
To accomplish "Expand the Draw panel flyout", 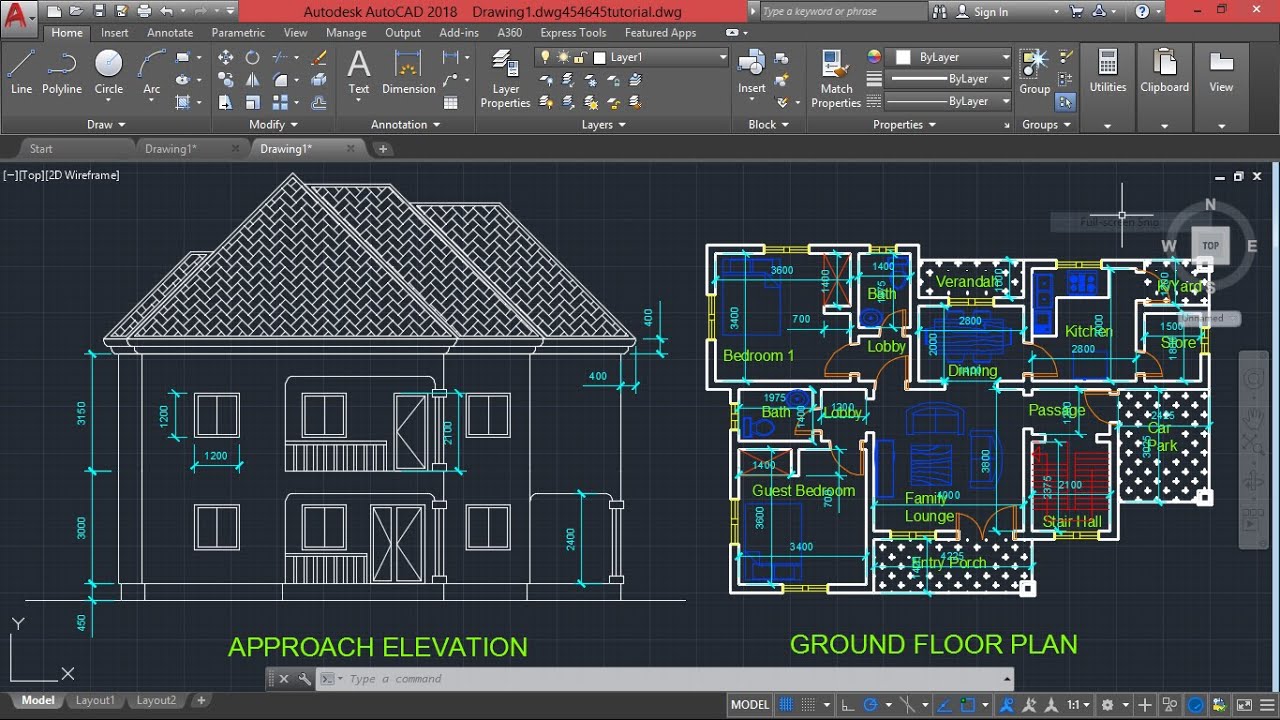I will coord(106,125).
